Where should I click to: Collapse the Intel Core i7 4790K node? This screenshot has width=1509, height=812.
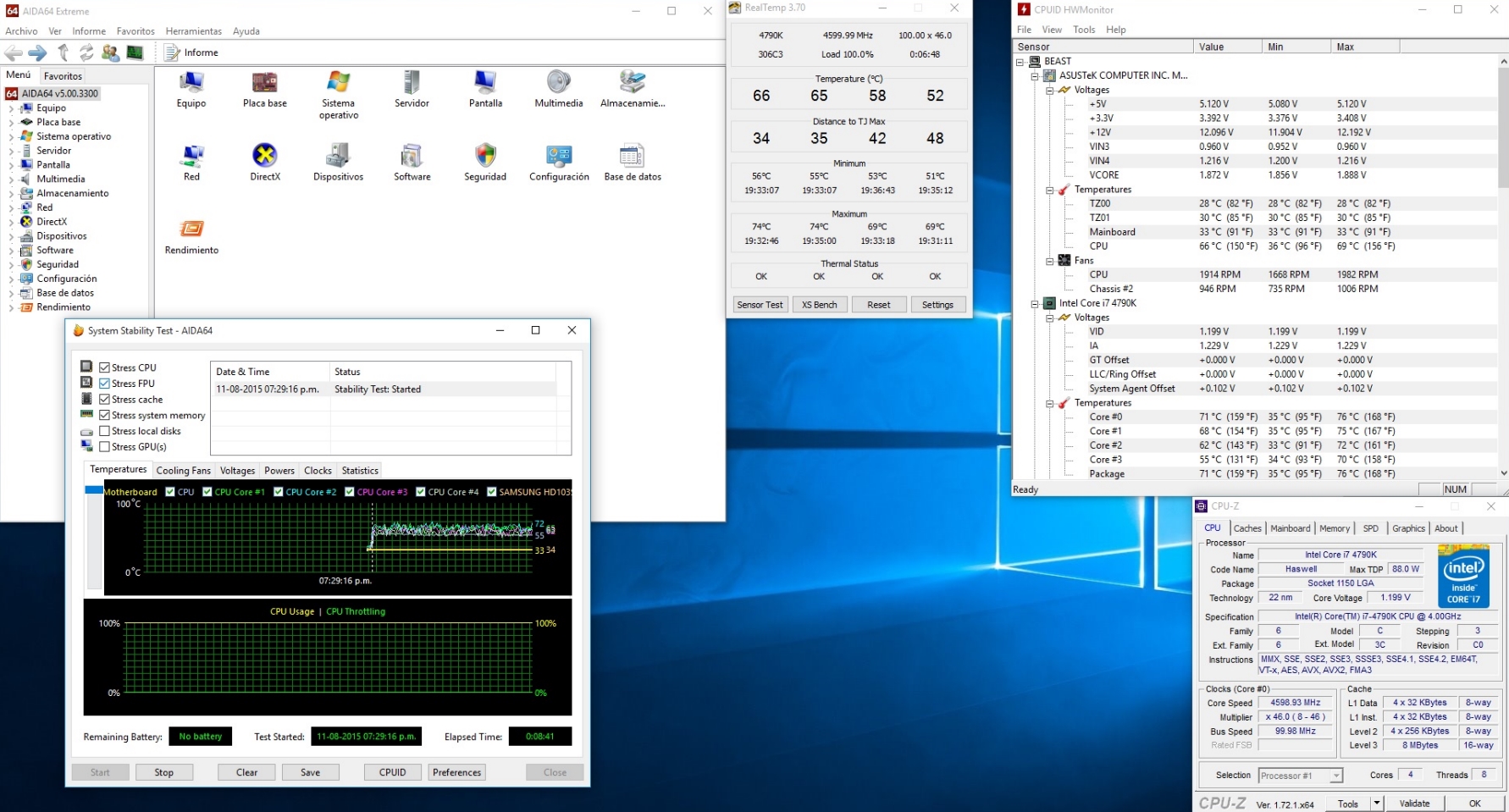click(1035, 303)
